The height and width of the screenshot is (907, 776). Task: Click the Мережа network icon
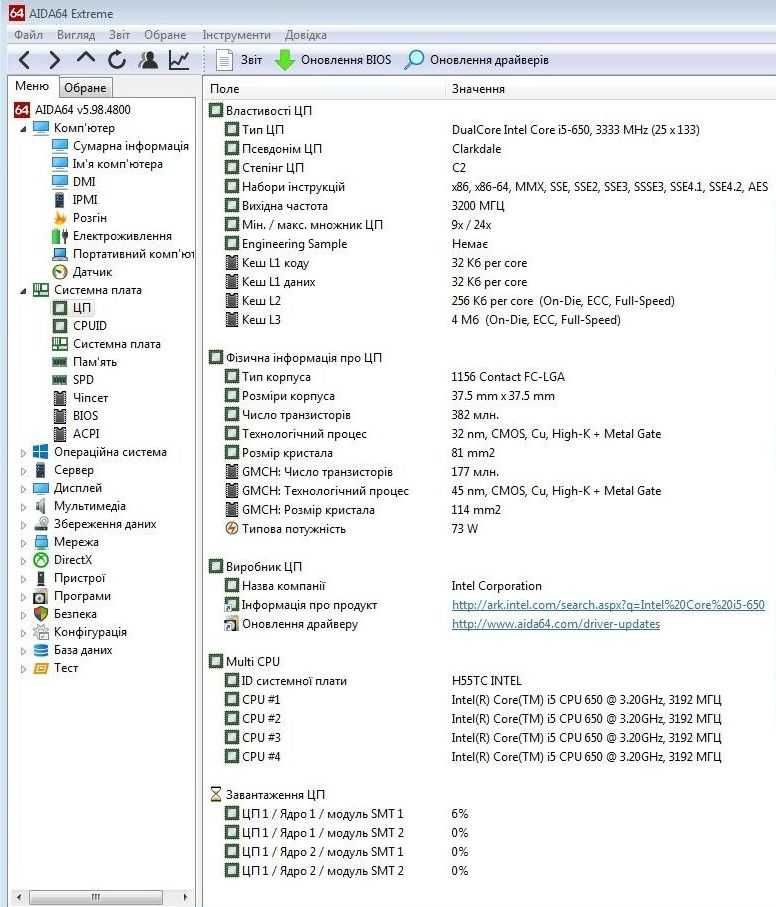[41, 542]
